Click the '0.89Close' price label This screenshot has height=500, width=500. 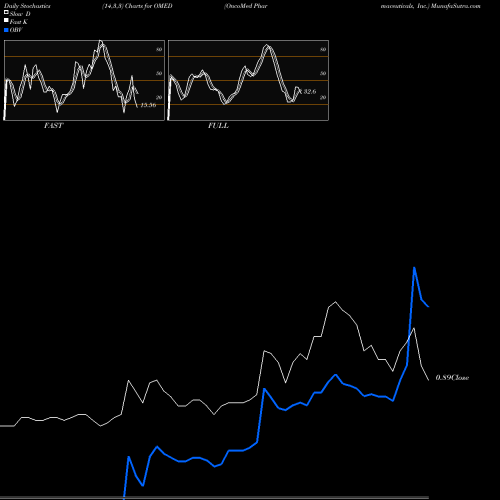point(452,378)
